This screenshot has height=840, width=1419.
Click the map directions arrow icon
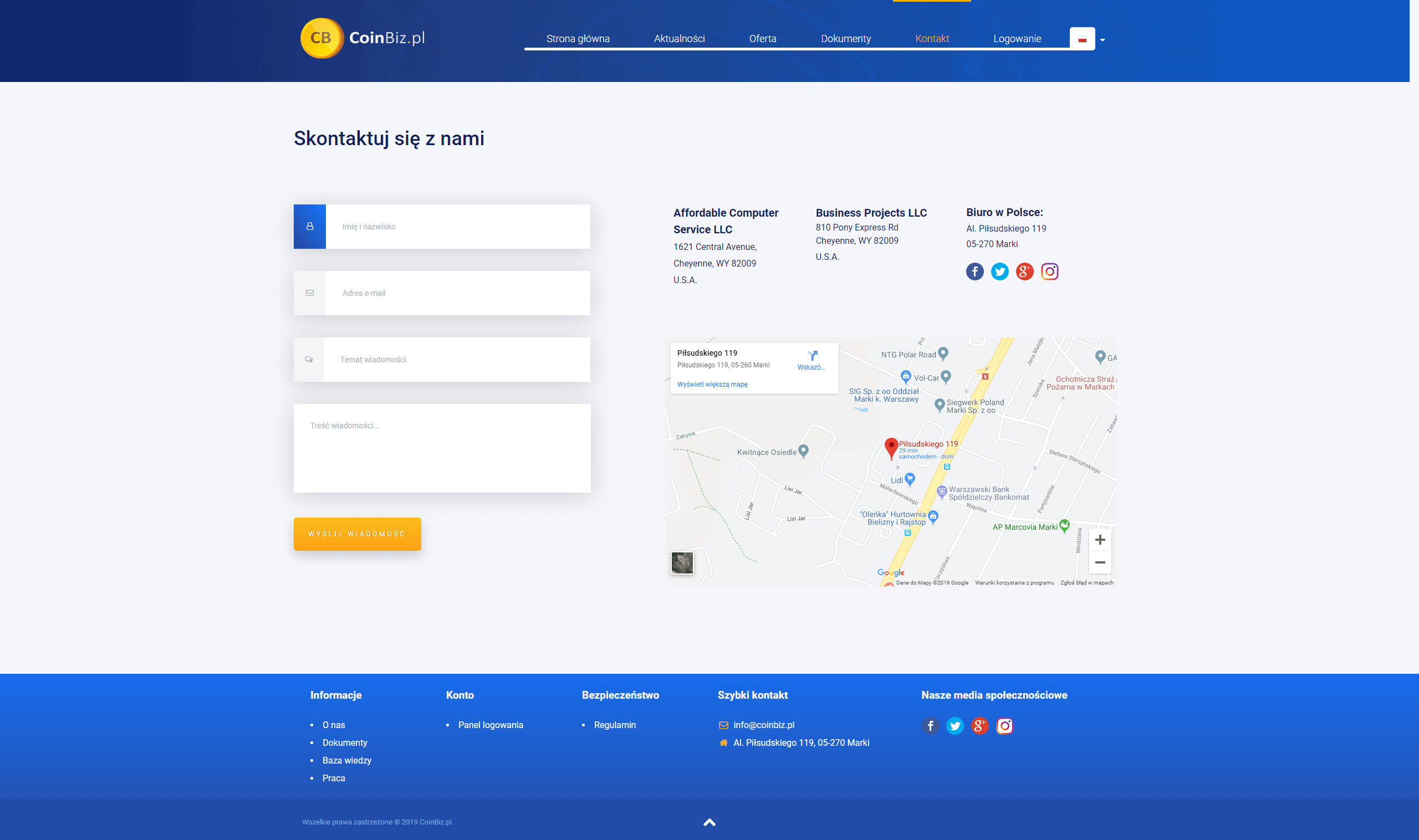[x=813, y=356]
